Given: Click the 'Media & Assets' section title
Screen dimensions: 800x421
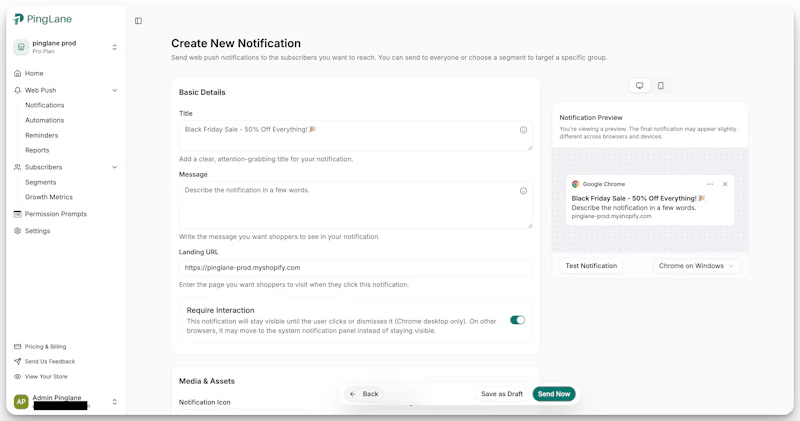Looking at the screenshot, I should pyautogui.click(x=207, y=381).
